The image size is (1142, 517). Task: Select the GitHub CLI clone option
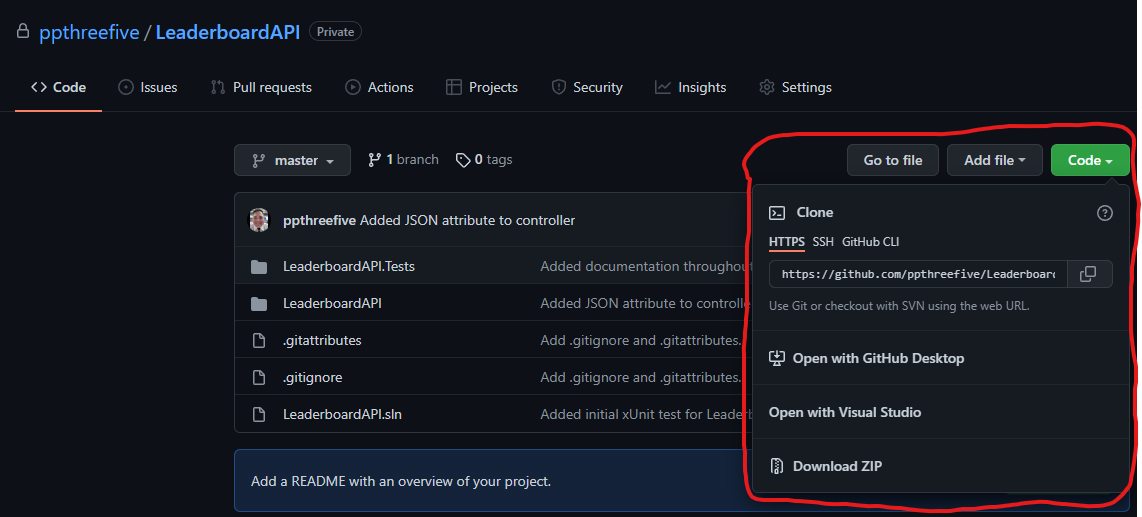[x=870, y=242]
